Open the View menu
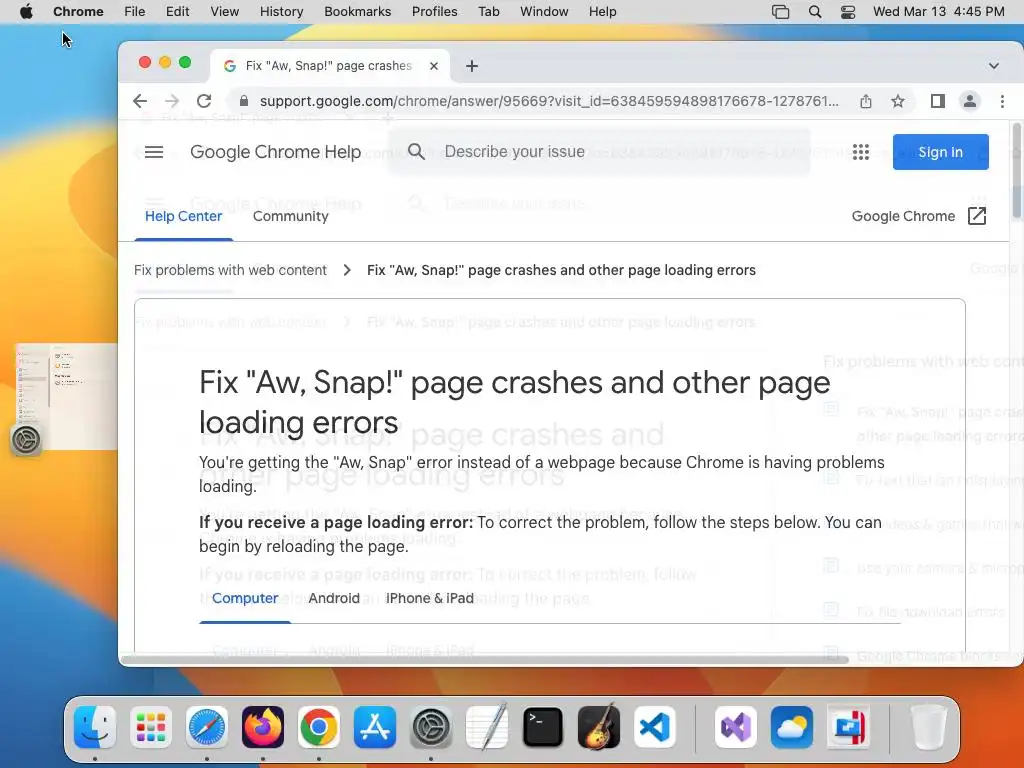 click(x=225, y=12)
